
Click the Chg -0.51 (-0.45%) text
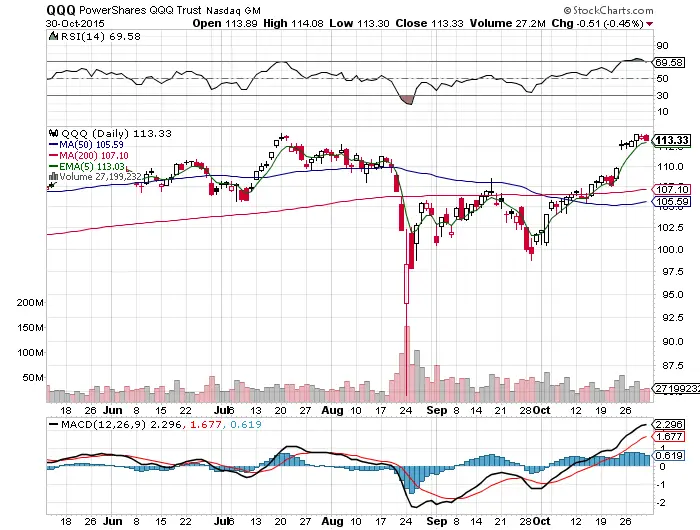(x=598, y=23)
